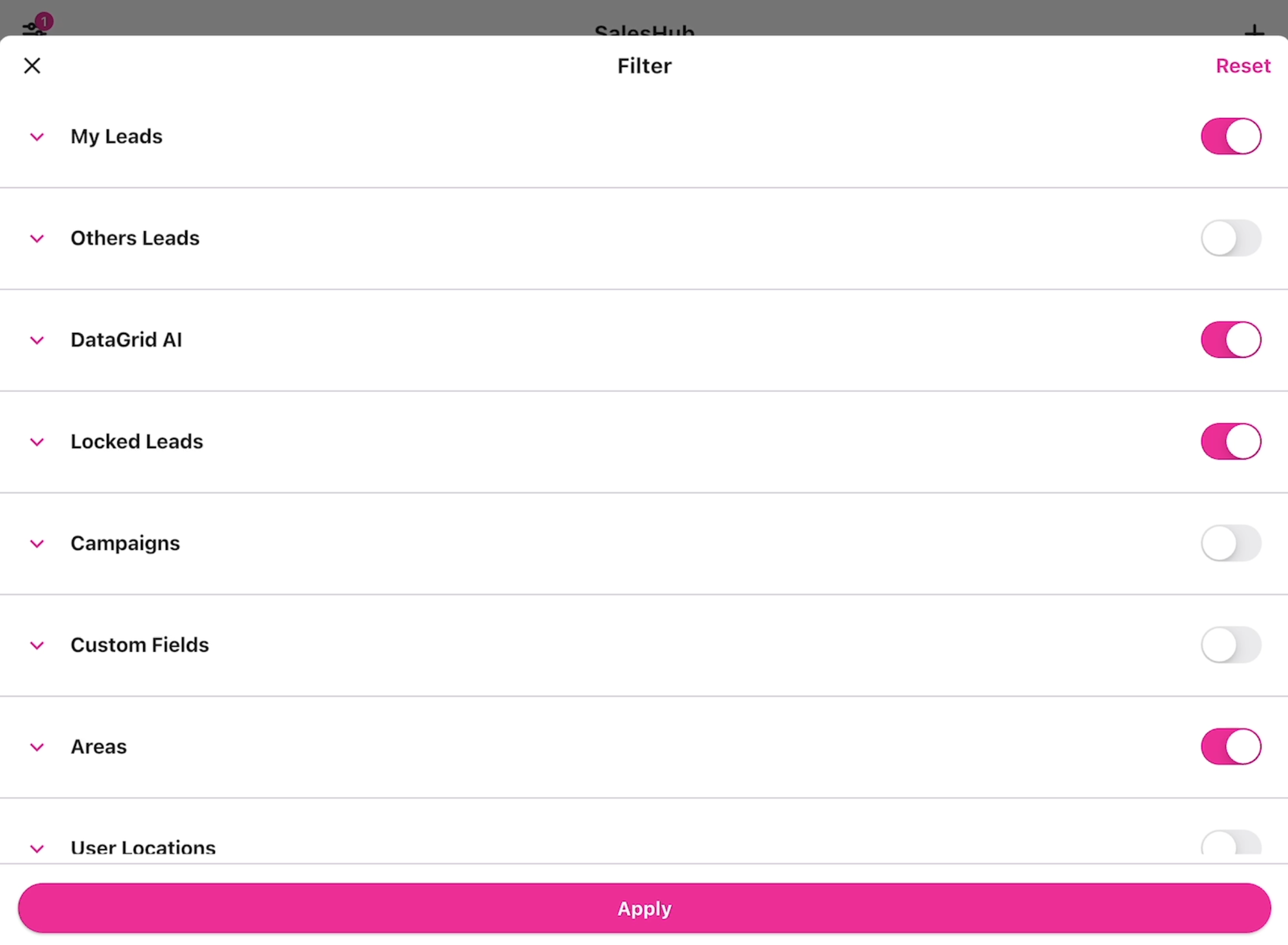
Task: Open the filter settings icon with badge
Action: click(x=34, y=27)
